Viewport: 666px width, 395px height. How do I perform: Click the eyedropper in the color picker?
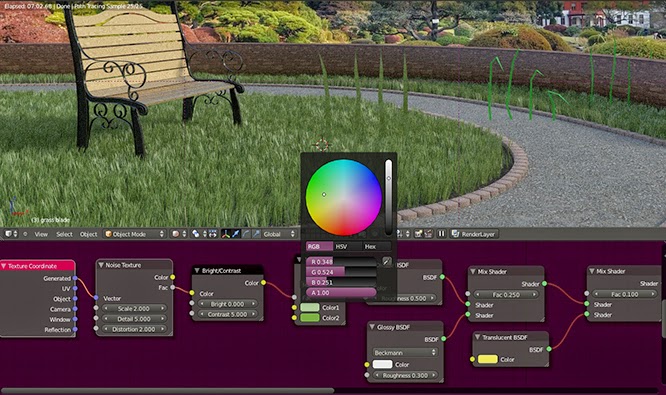[x=387, y=262]
